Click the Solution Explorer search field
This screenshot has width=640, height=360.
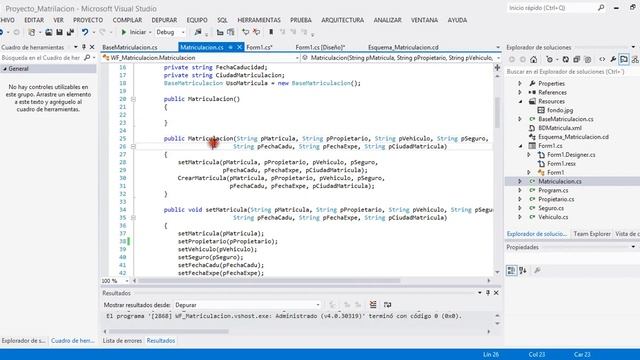(572, 72)
